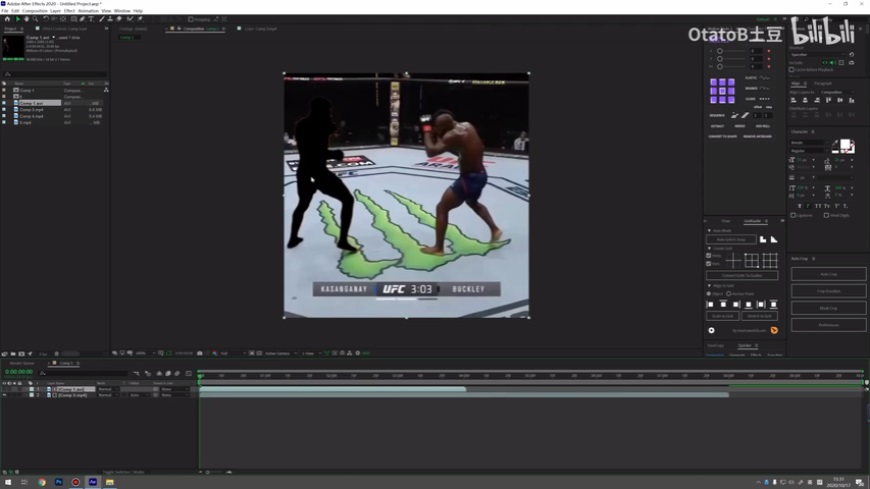Toggle visibility eye of layer 2 Comp 3.mp4
This screenshot has height=489, width=870.
pos(4,395)
